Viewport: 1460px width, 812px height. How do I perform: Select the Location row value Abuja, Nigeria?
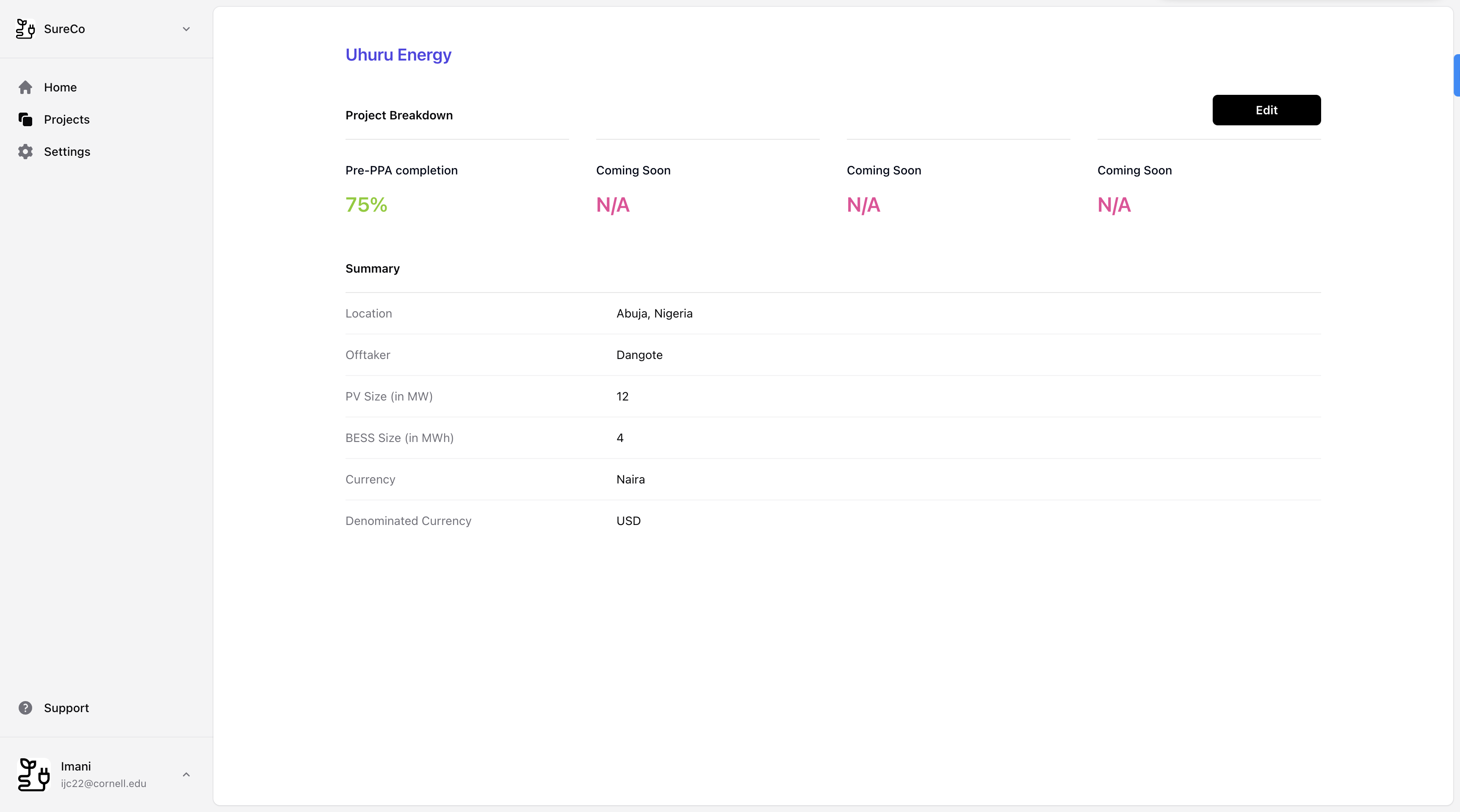click(654, 313)
